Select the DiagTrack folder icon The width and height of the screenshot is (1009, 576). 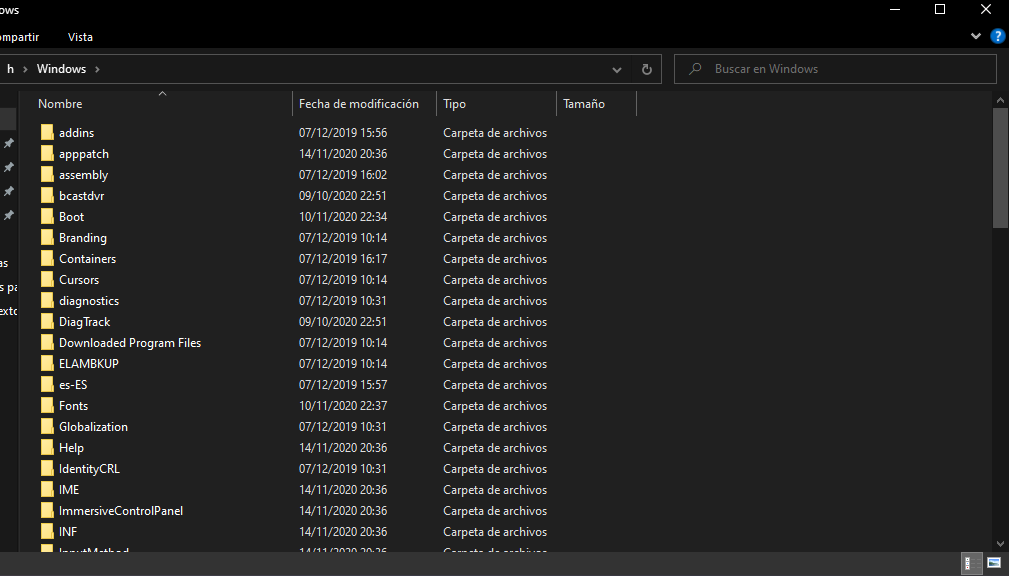(x=47, y=322)
